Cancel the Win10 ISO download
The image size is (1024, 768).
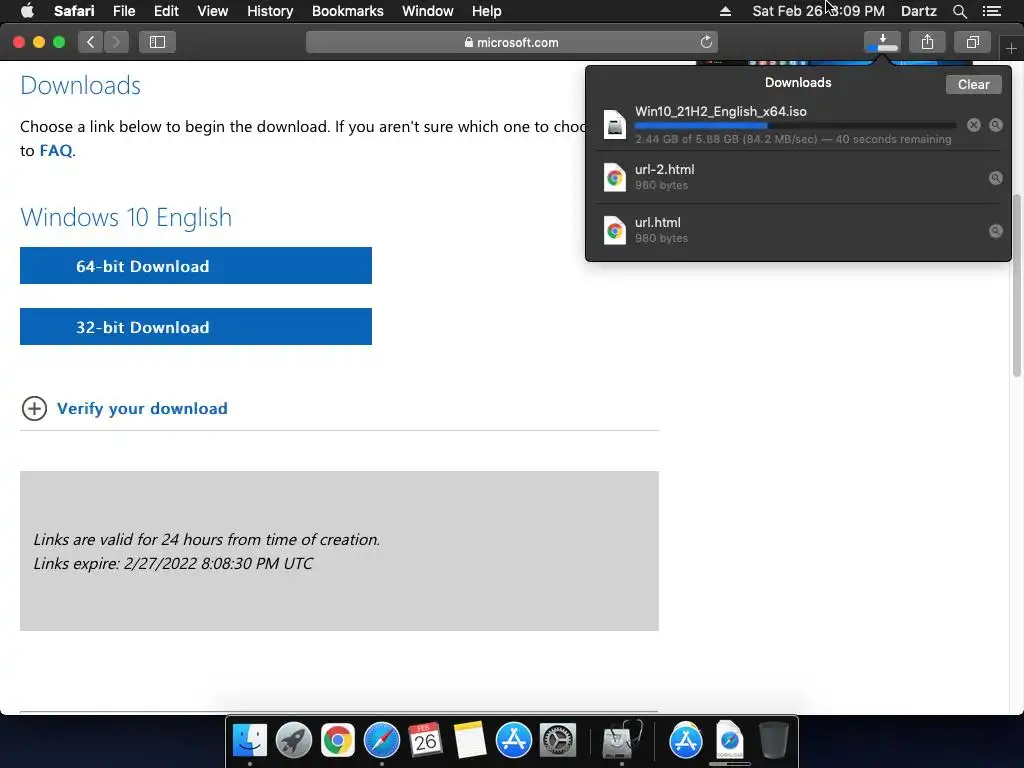point(974,125)
